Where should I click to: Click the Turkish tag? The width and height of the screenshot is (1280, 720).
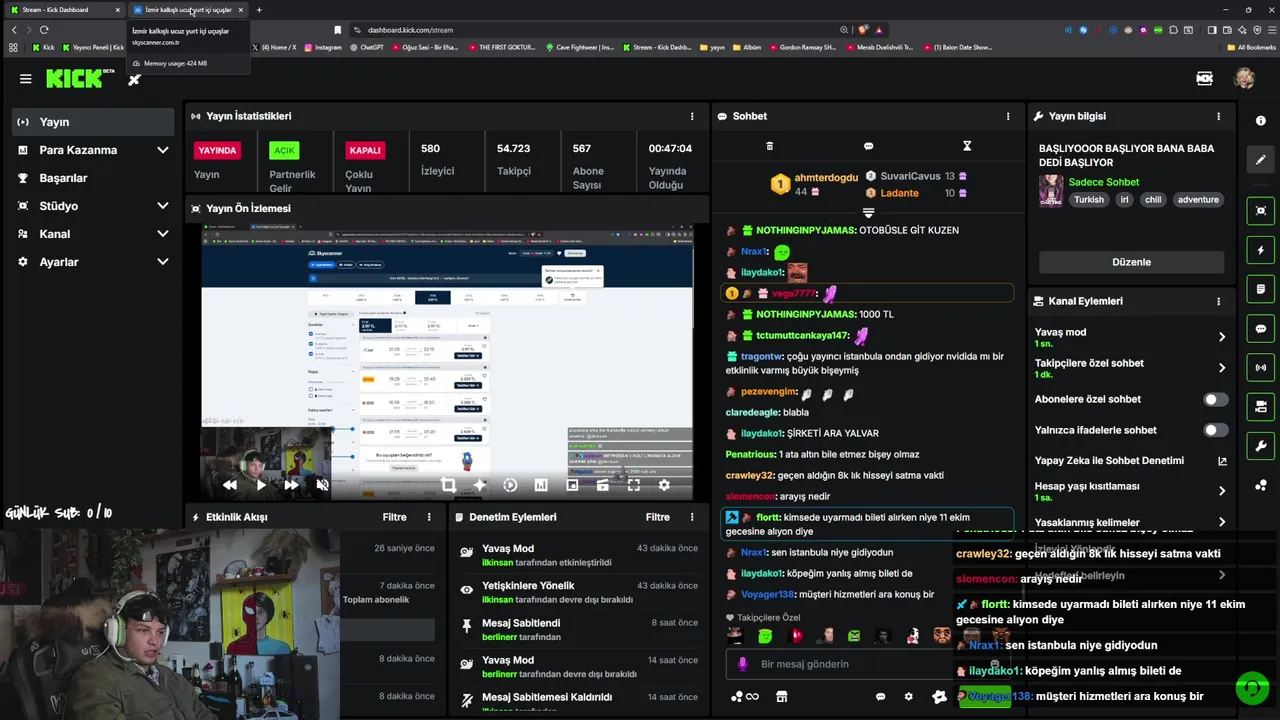tap(1089, 200)
